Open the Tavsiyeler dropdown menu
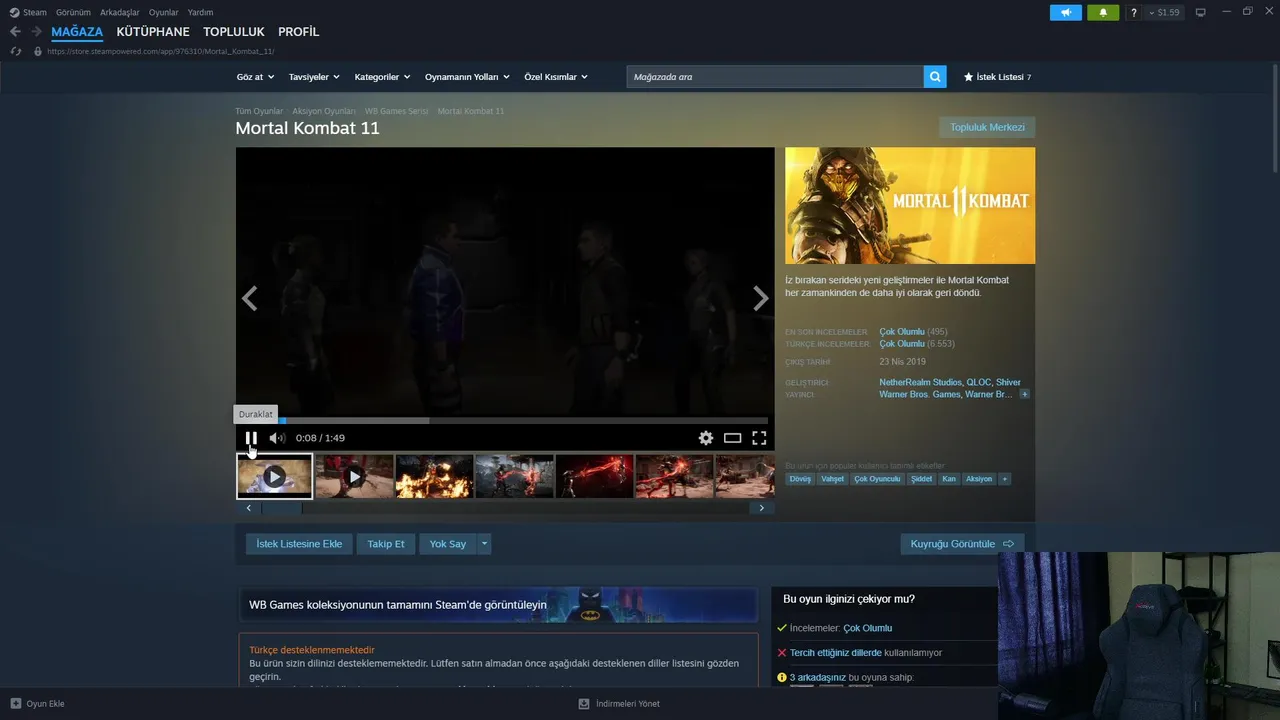 coord(314,77)
